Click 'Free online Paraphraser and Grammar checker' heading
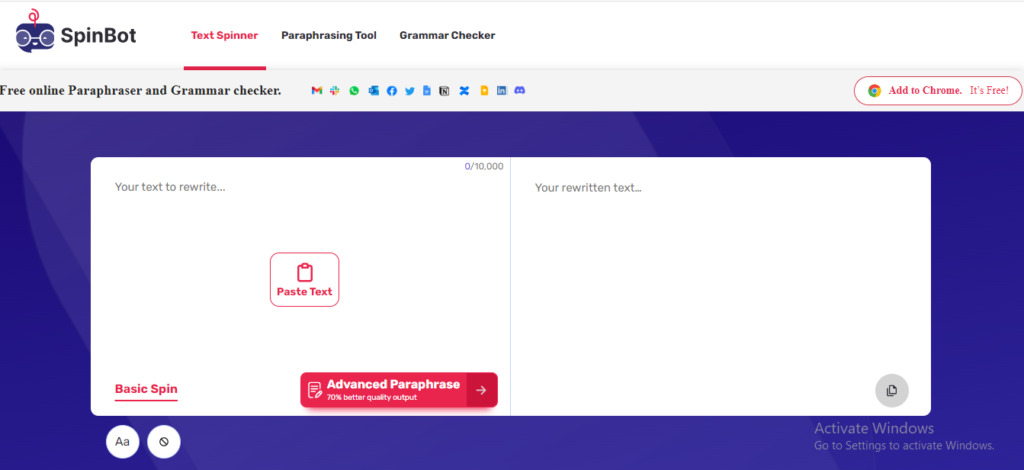 click(140, 91)
